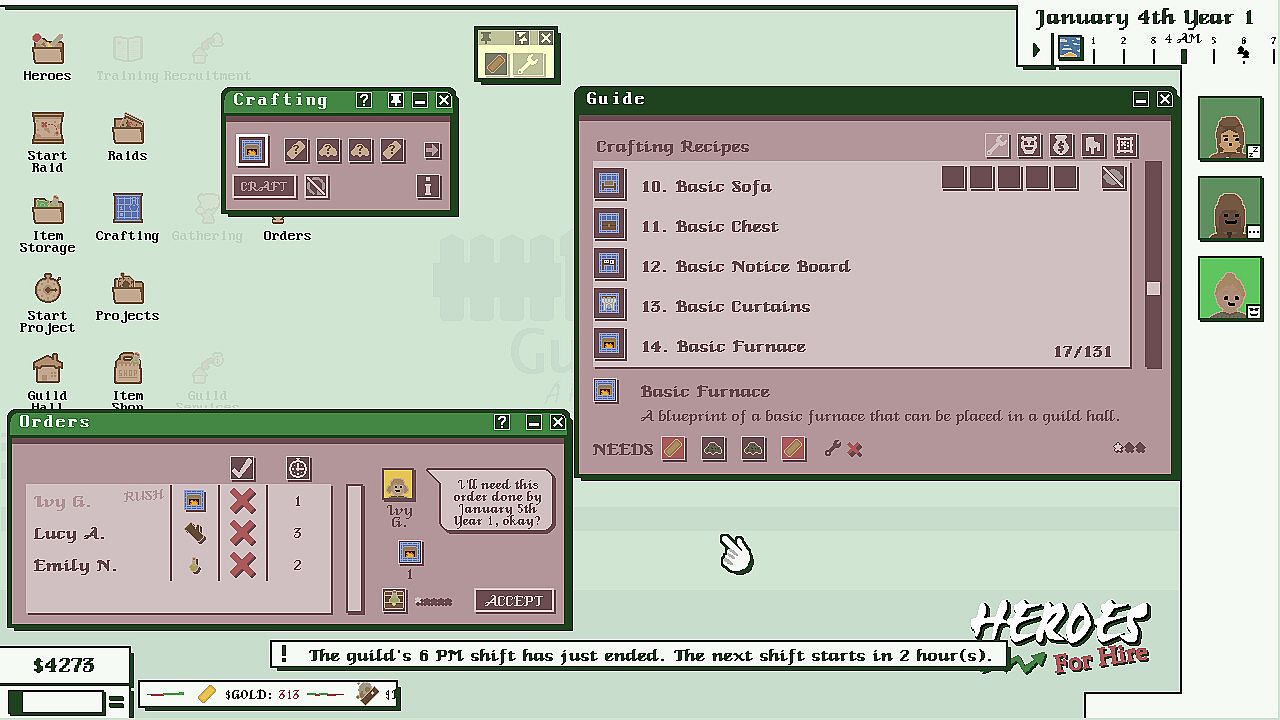This screenshot has width=1280, height=720.
Task: Click Ivy G.'s portrait in Orders
Action: [x=399, y=486]
